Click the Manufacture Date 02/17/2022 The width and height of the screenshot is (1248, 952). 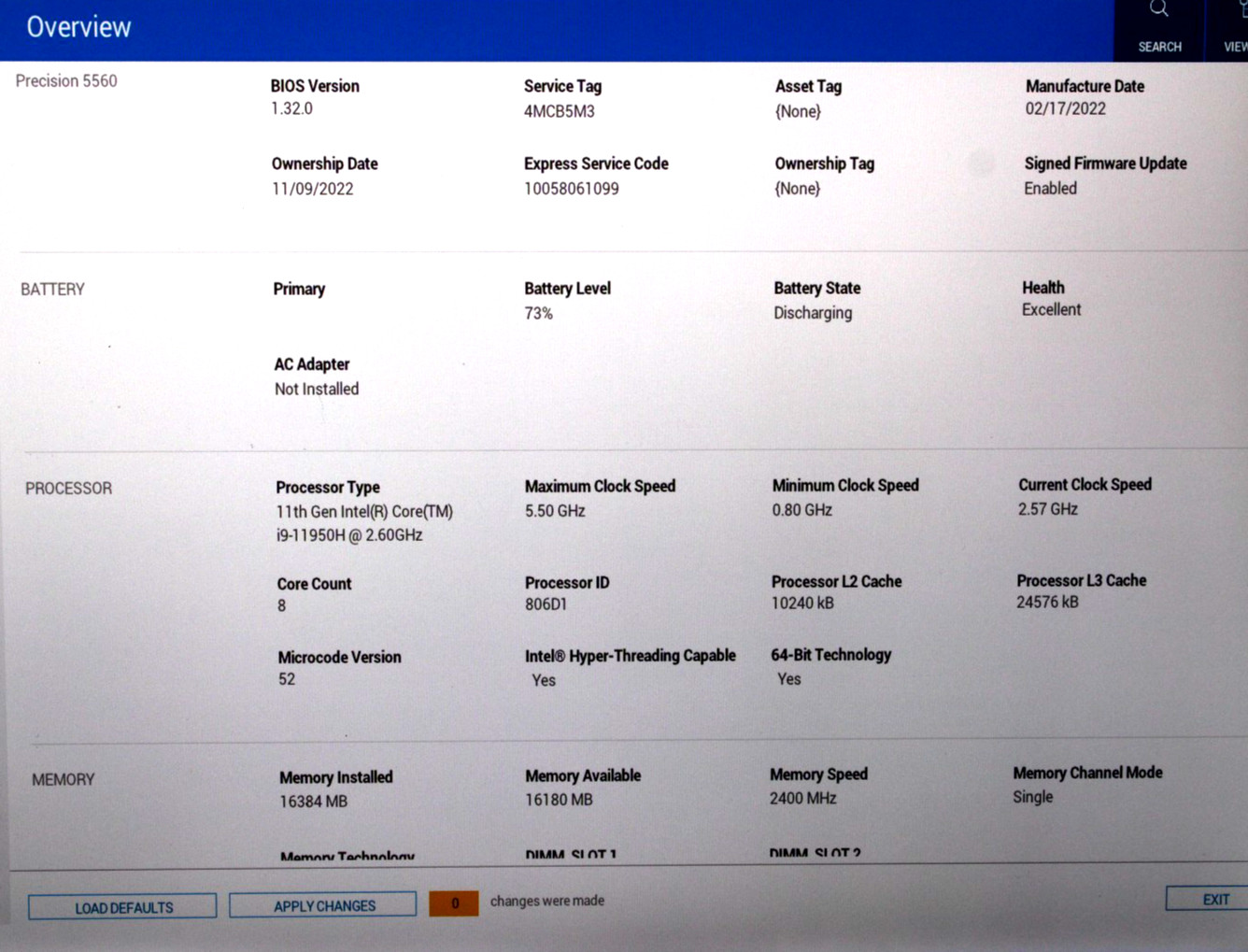click(x=1065, y=108)
